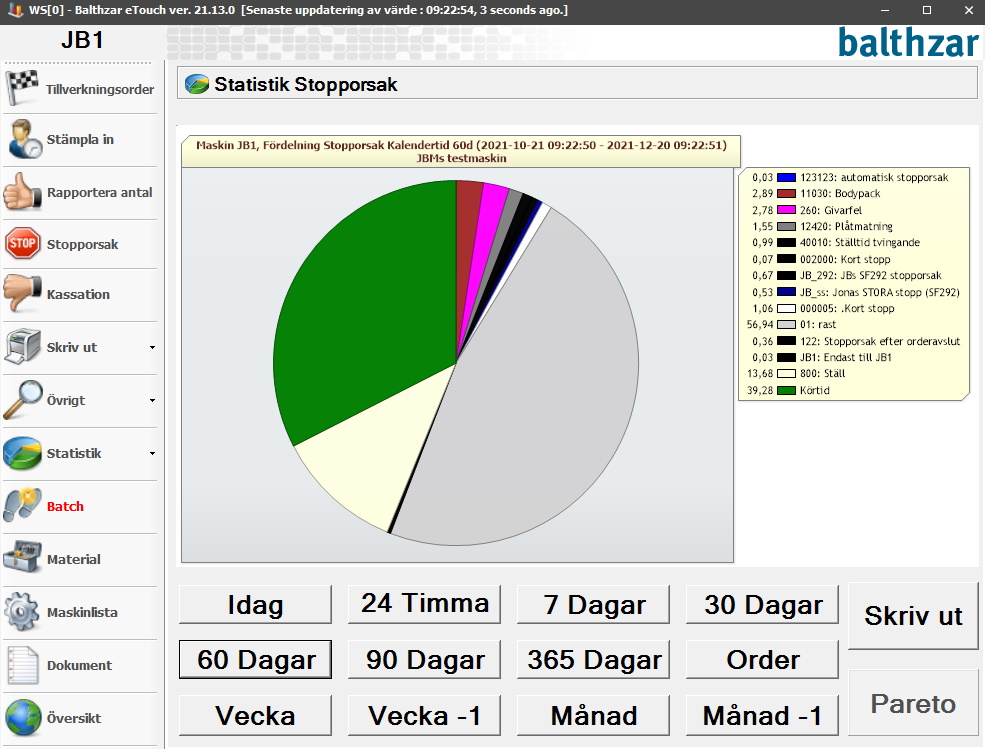985x749 pixels.
Task: Click the light gray swatch for 01: rast
Action: coord(786,325)
